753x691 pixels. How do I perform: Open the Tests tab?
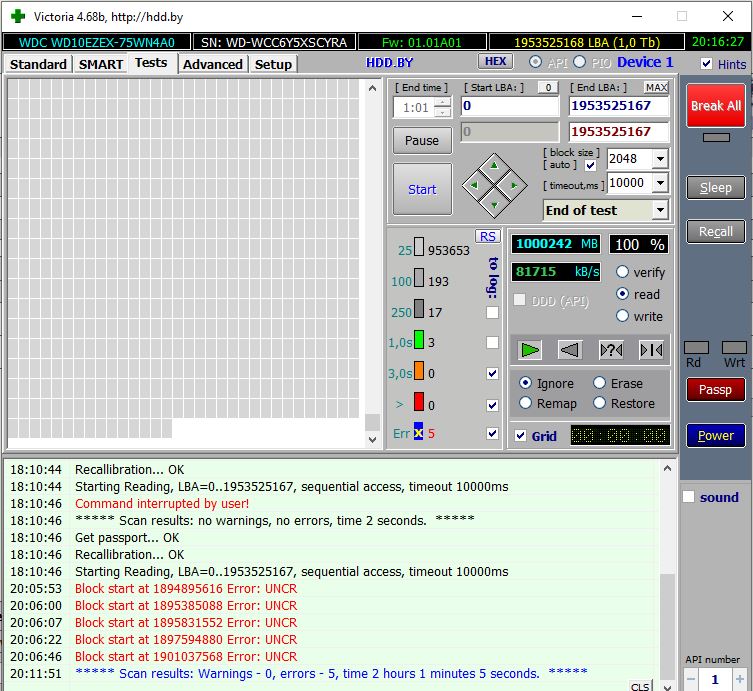tap(151, 63)
